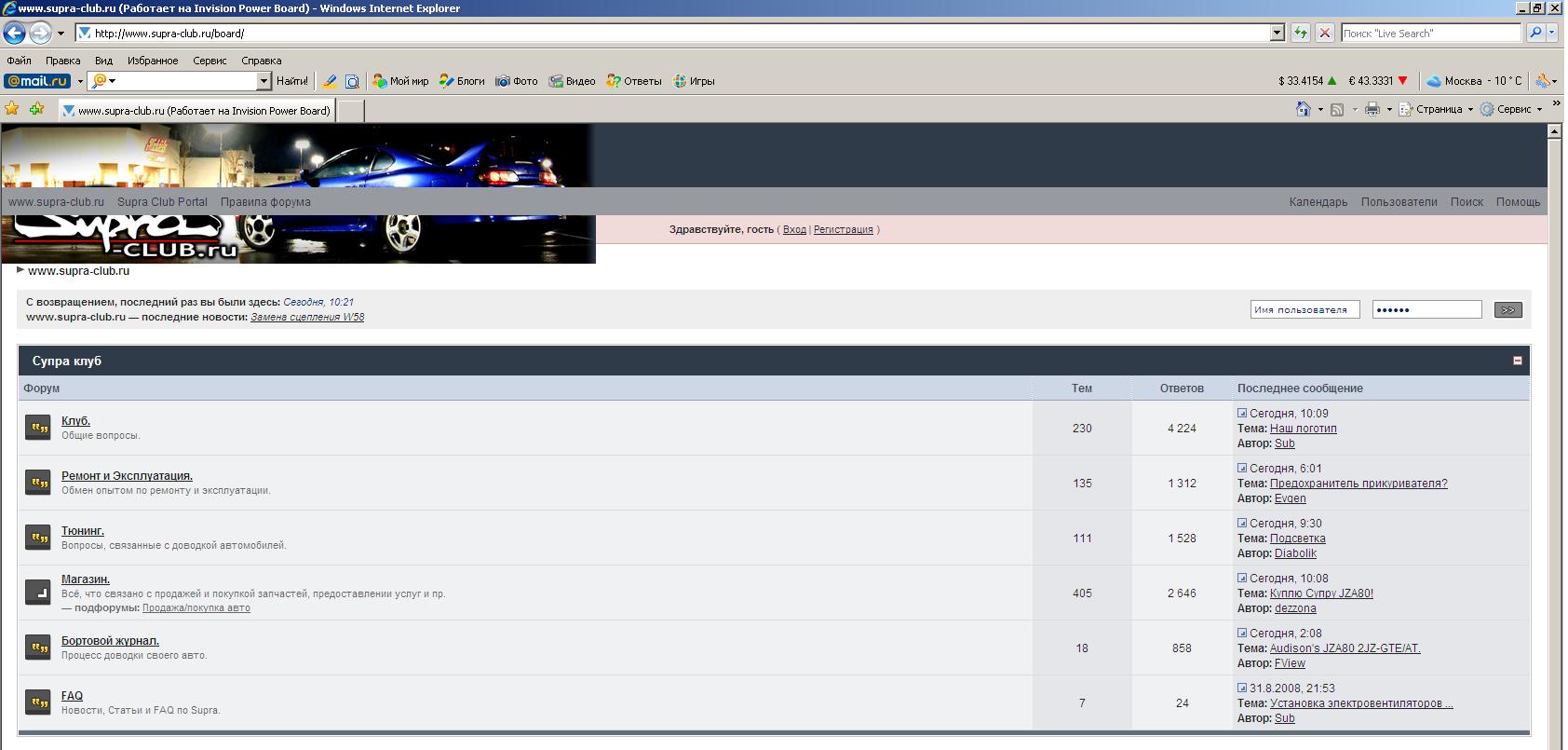Open the Mail.ru search box dropdown
This screenshot has height=750, width=1568.
coord(264,81)
